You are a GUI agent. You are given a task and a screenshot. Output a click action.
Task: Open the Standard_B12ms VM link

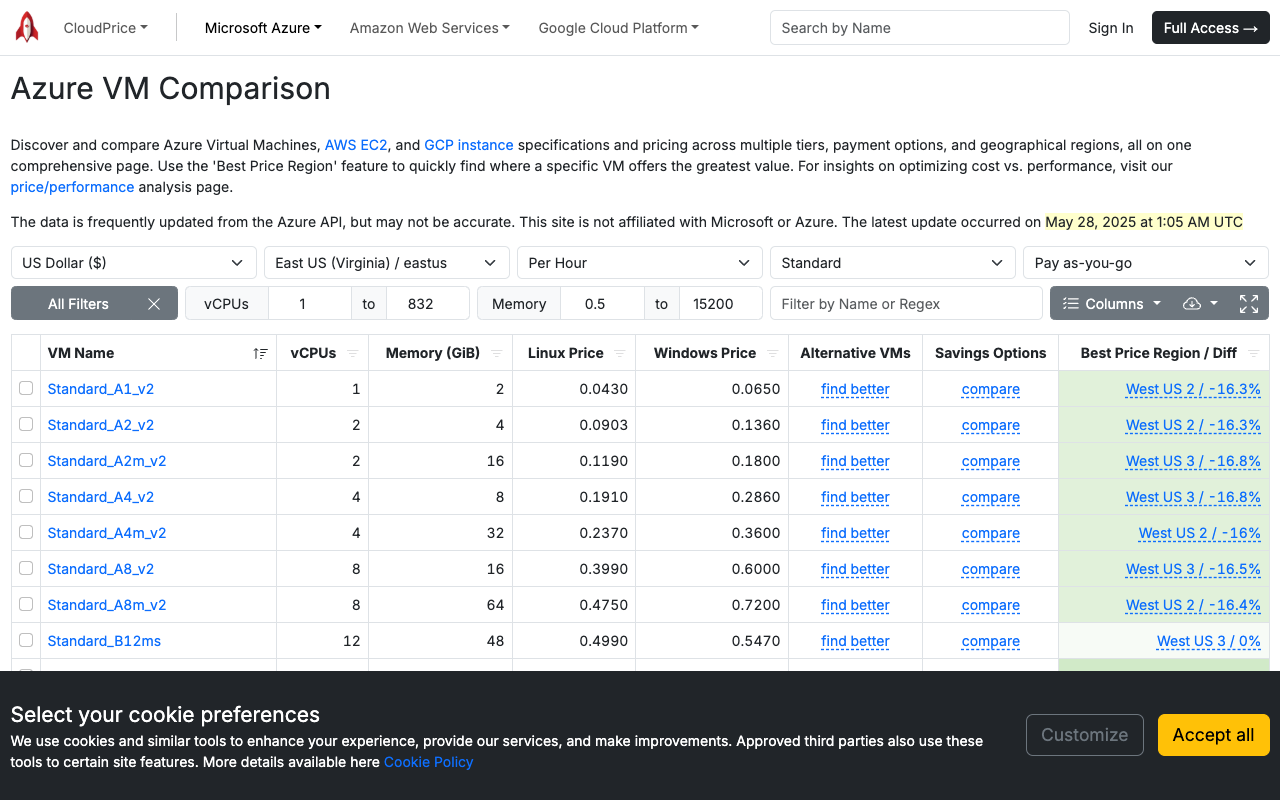[104, 641]
